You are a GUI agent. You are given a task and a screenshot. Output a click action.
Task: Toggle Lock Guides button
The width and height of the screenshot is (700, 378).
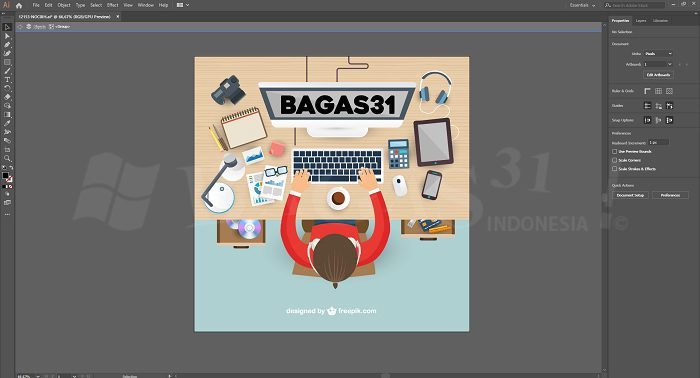(x=658, y=106)
